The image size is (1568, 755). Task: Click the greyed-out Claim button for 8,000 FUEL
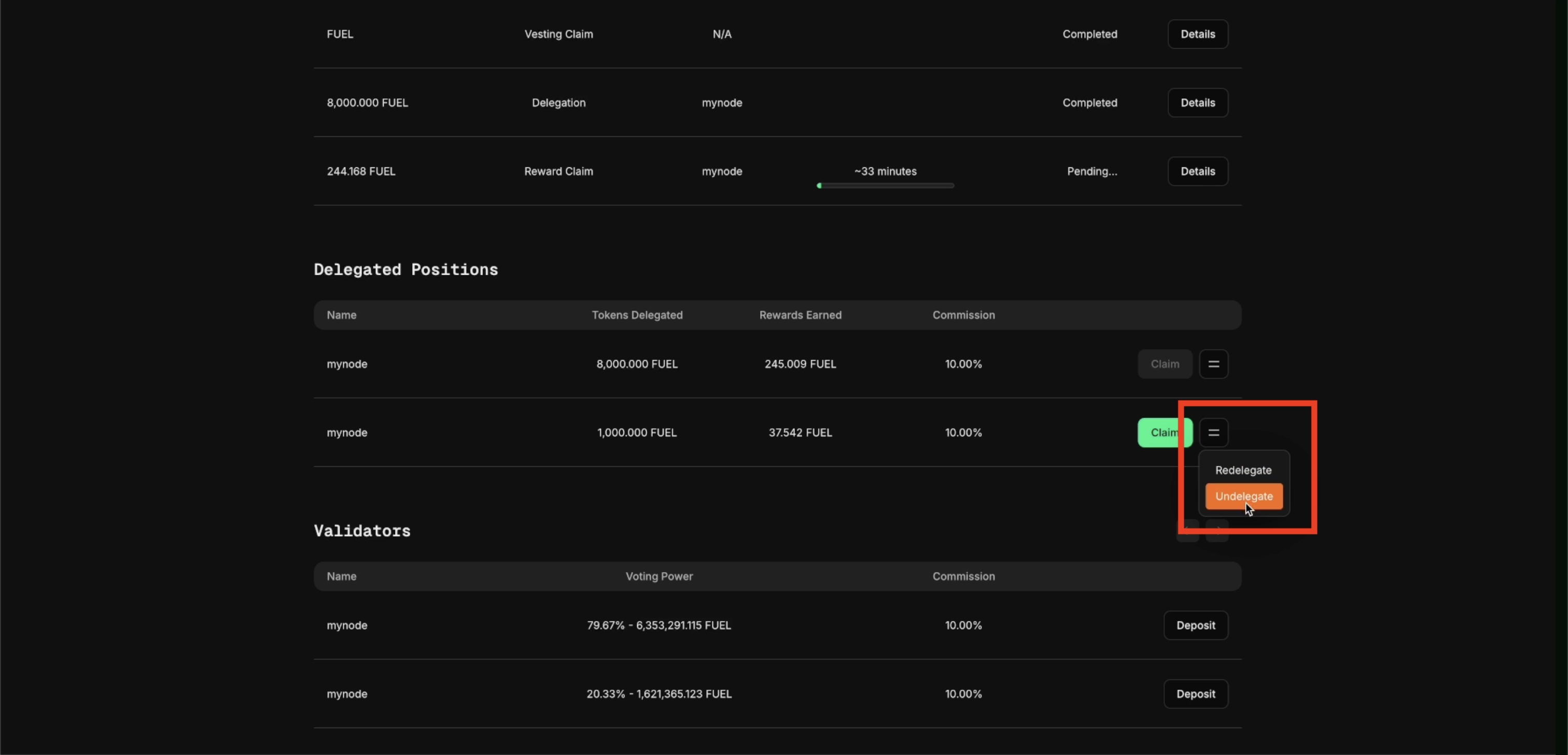(x=1165, y=364)
